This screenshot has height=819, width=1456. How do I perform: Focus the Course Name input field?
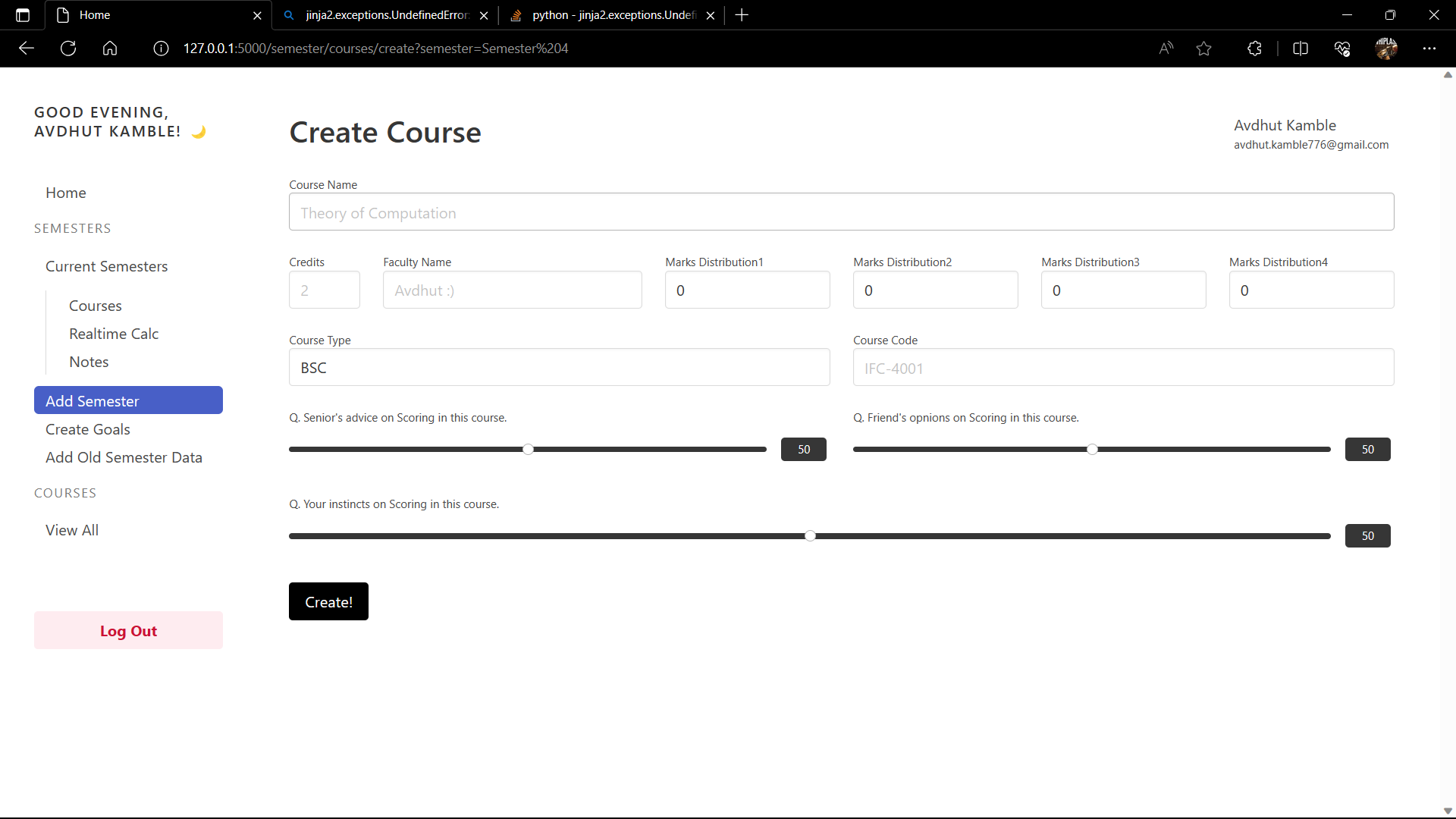pyautogui.click(x=841, y=212)
